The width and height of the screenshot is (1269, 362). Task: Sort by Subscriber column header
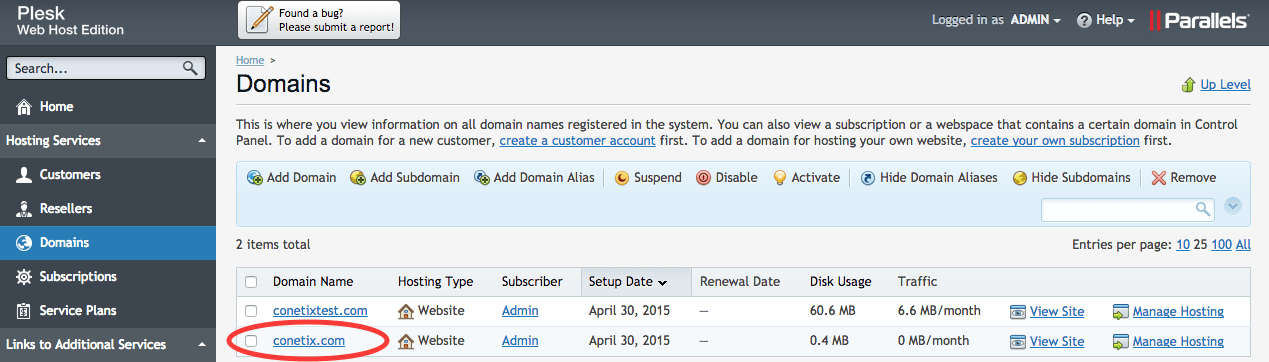point(532,282)
